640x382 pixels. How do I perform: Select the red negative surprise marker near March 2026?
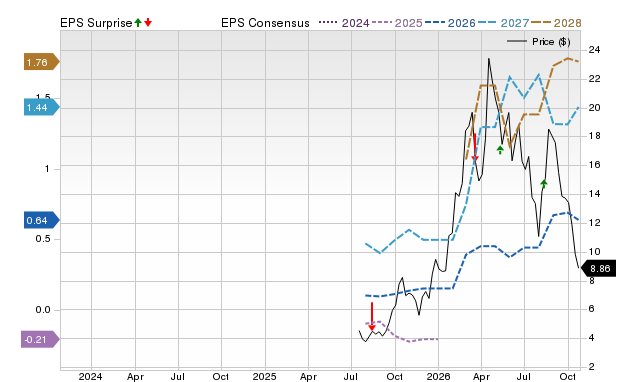(475, 147)
